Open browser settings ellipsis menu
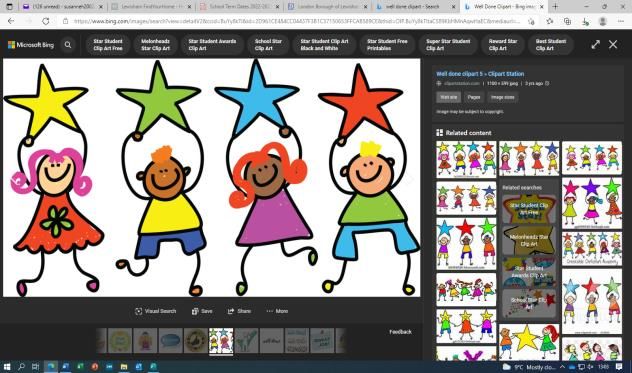Image resolution: width=632 pixels, height=373 pixels. 621,21
